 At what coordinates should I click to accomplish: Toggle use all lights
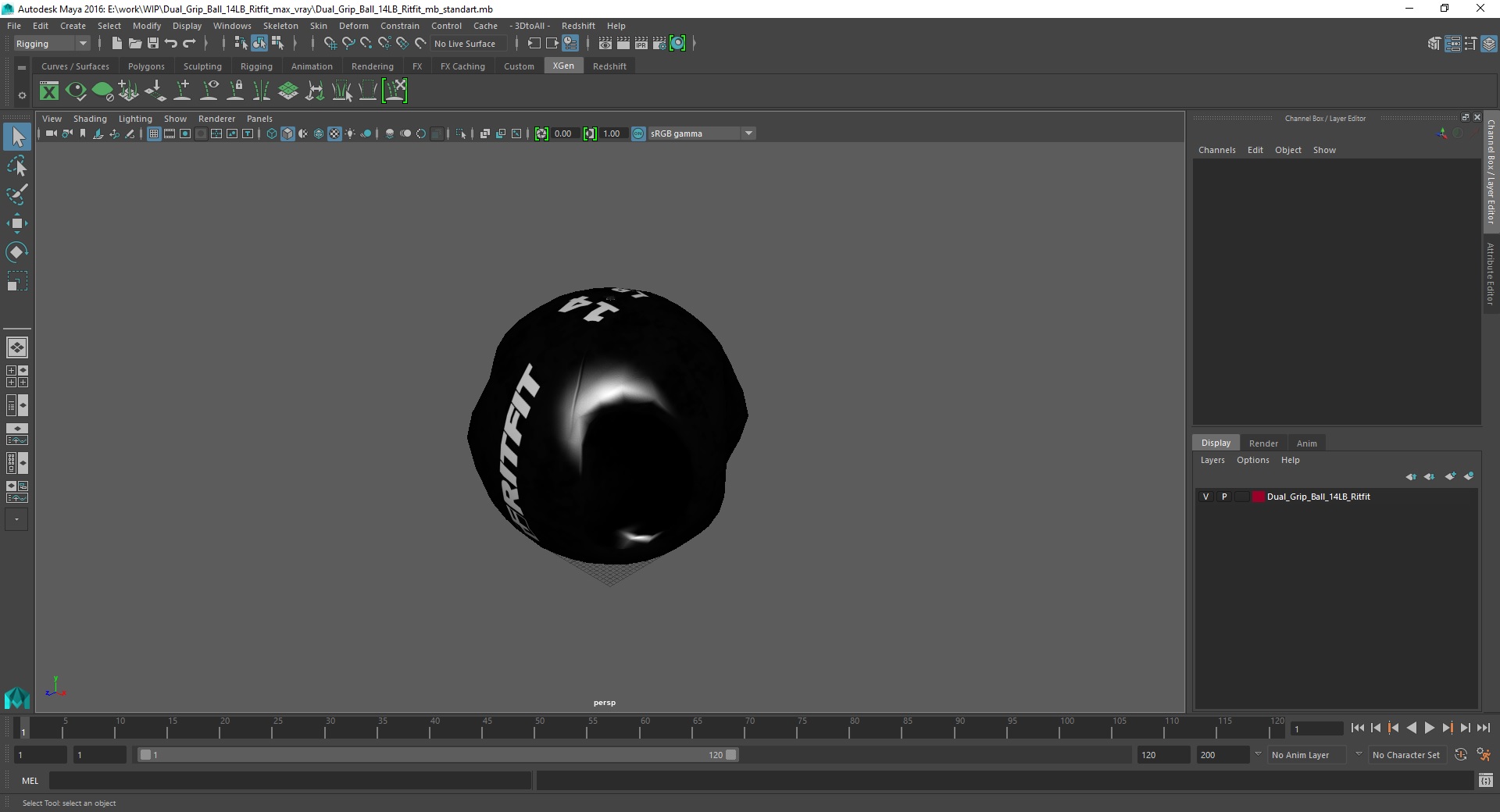click(x=350, y=134)
